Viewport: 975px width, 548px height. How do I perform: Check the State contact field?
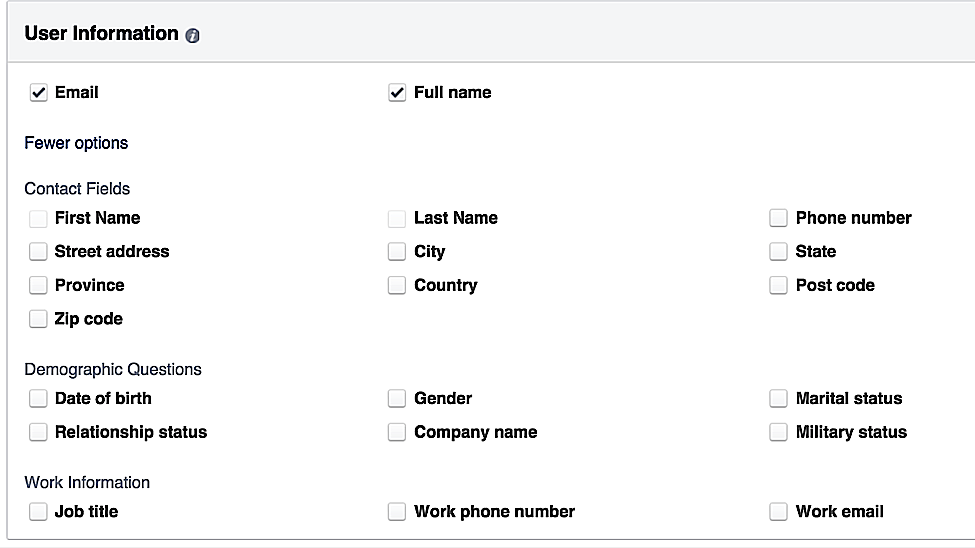click(778, 252)
